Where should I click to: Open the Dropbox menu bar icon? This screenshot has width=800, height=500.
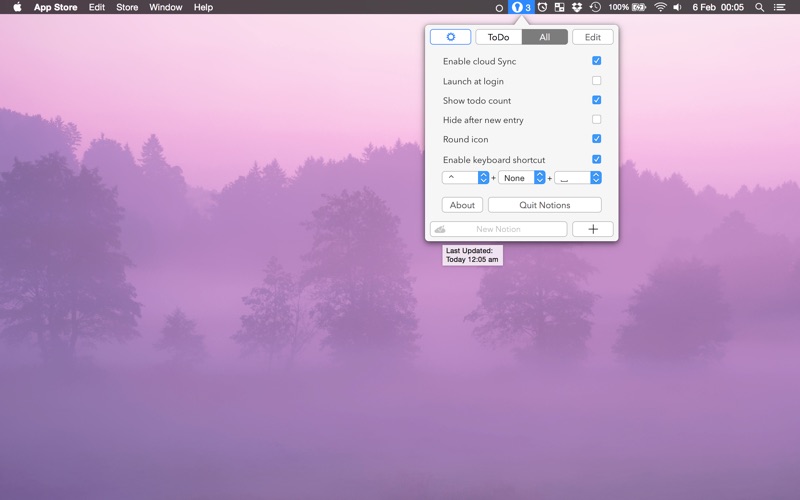pyautogui.click(x=577, y=7)
